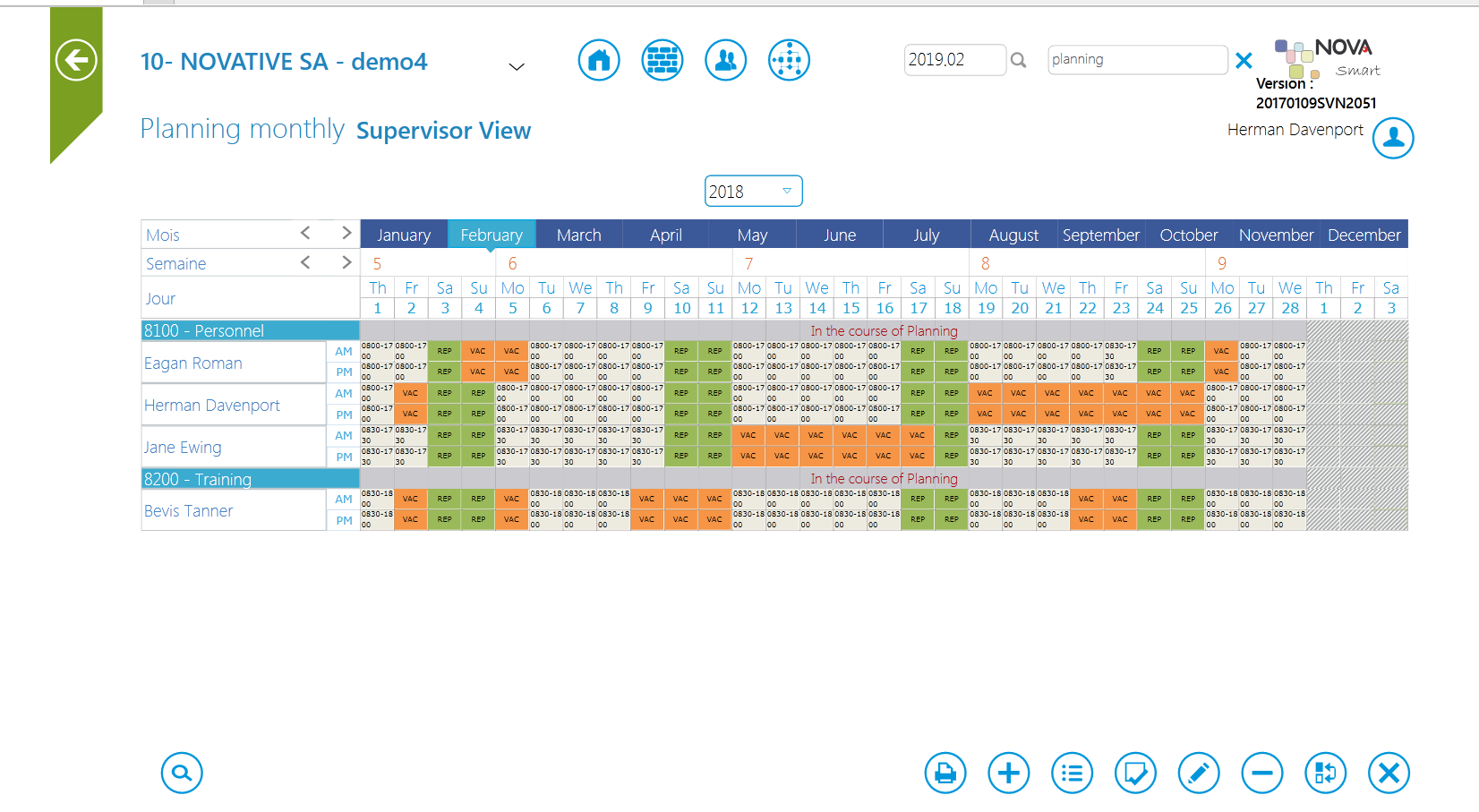Click the minus remove button
Image resolution: width=1479 pixels, height=812 pixels.
(1262, 773)
